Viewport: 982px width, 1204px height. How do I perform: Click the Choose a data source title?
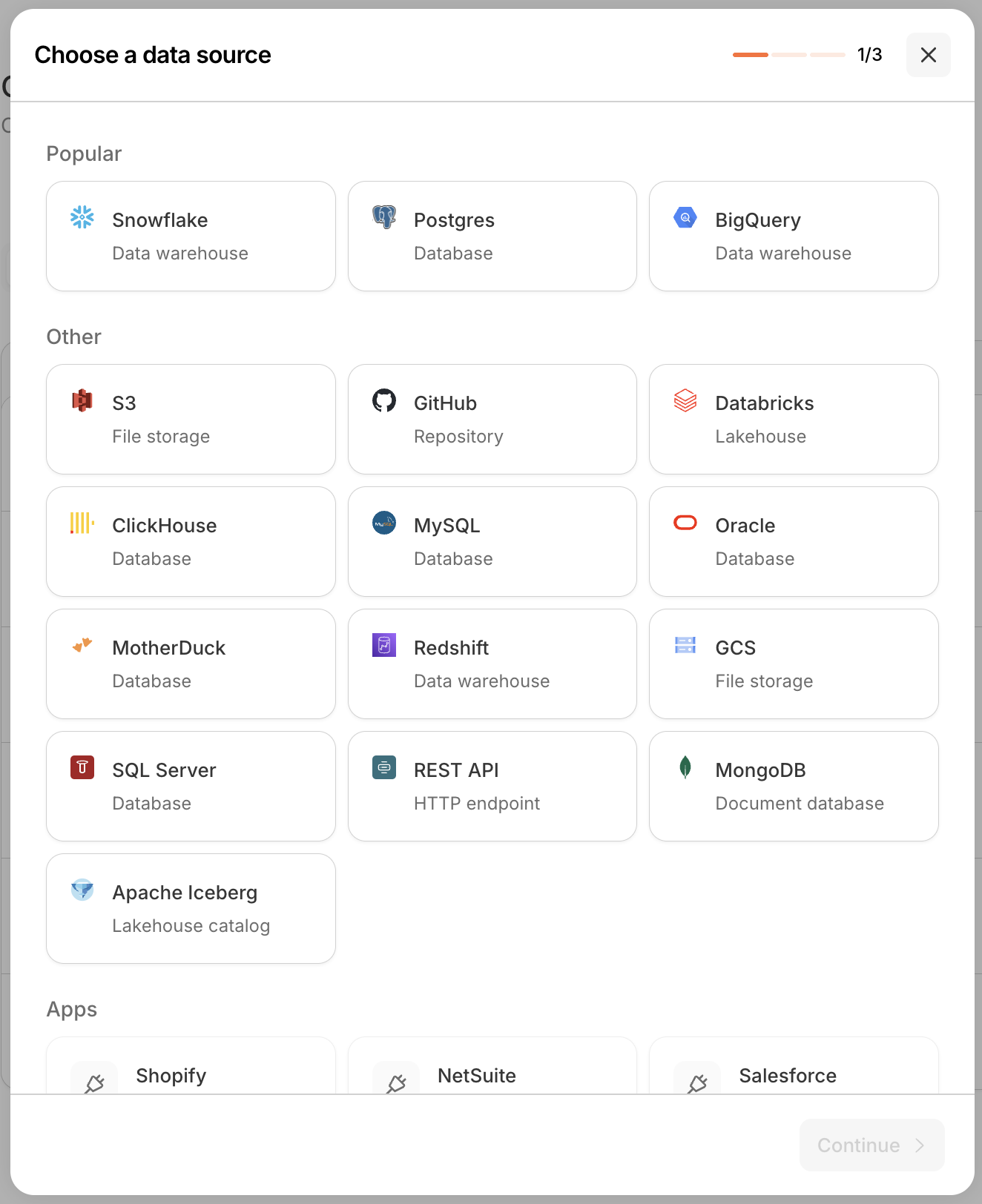point(153,55)
